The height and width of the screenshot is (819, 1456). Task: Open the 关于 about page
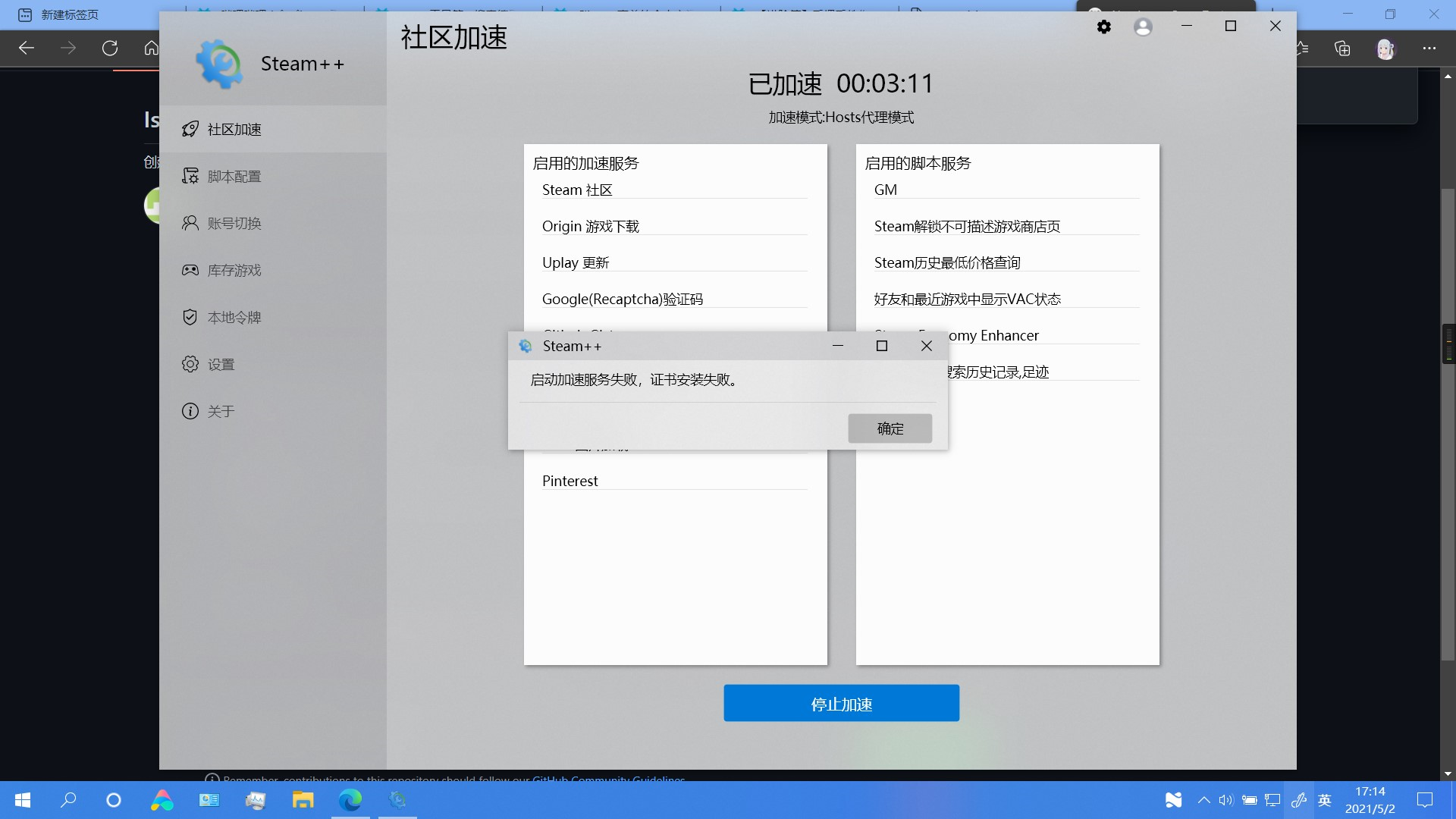(x=221, y=412)
